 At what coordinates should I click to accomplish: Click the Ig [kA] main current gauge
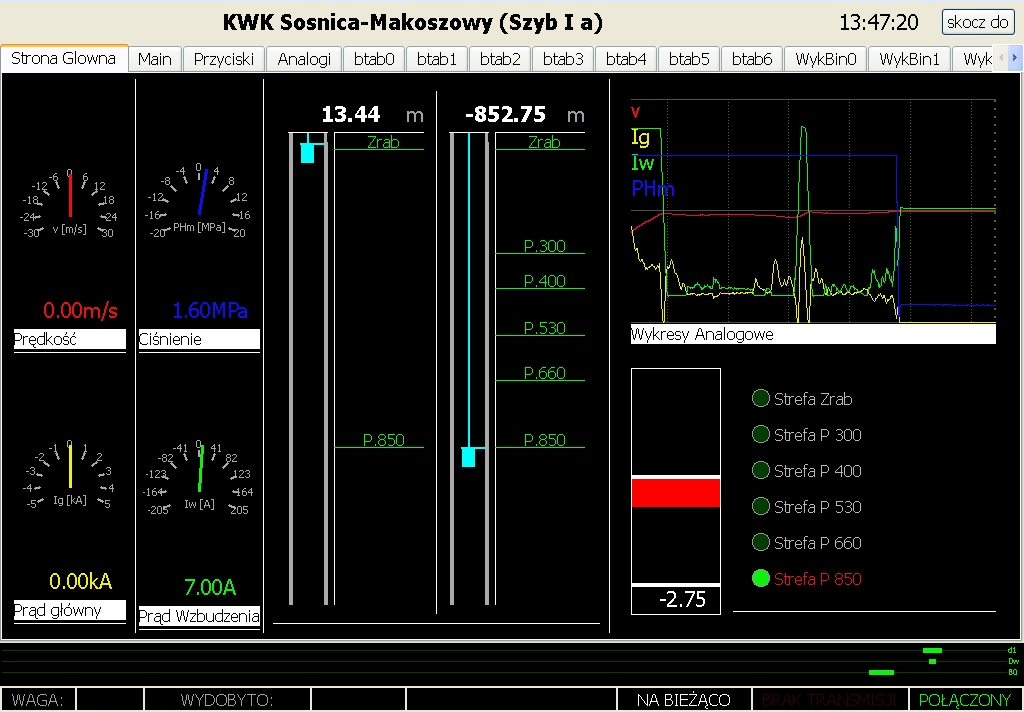click(69, 476)
